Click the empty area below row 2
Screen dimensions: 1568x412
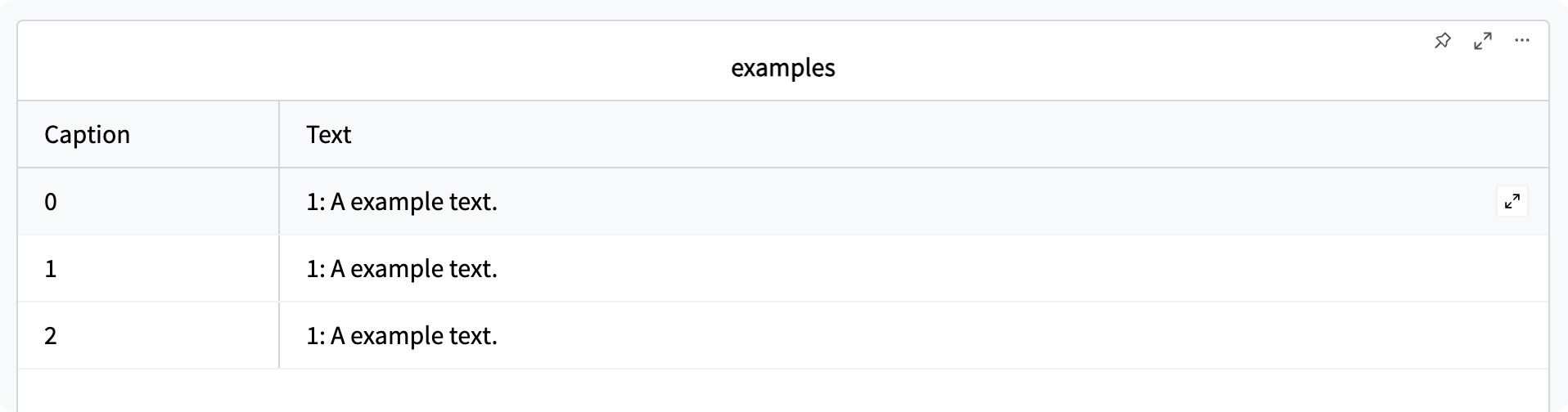click(x=782, y=391)
